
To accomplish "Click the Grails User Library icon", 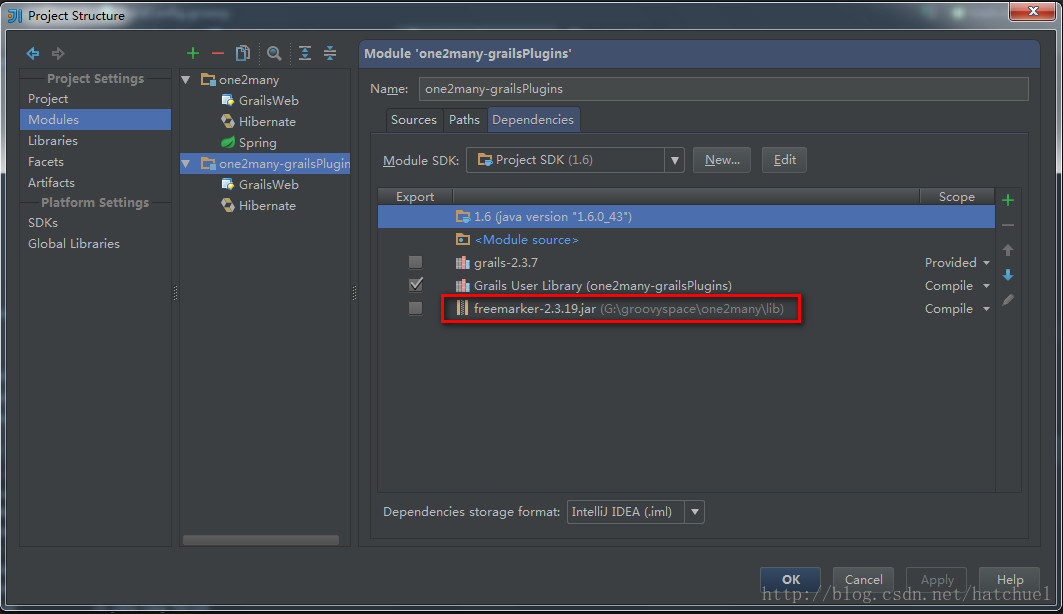I will pyautogui.click(x=462, y=286).
